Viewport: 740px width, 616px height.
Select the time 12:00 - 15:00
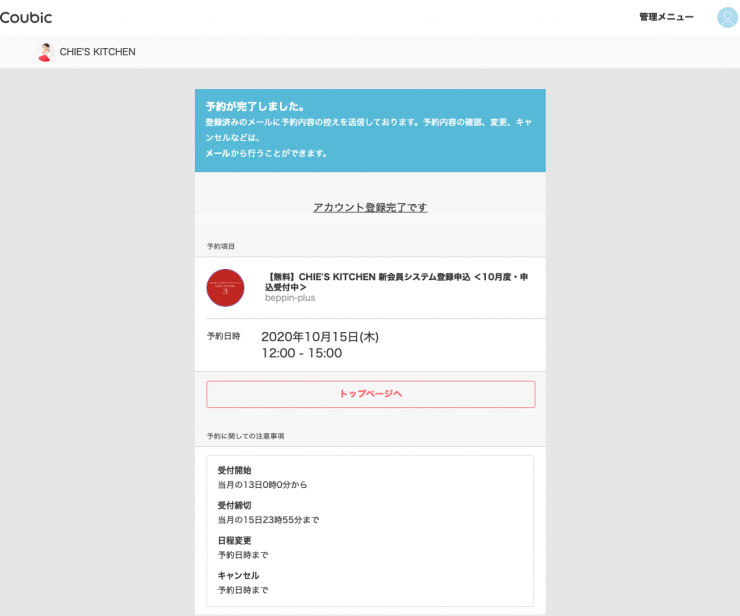tap(302, 353)
